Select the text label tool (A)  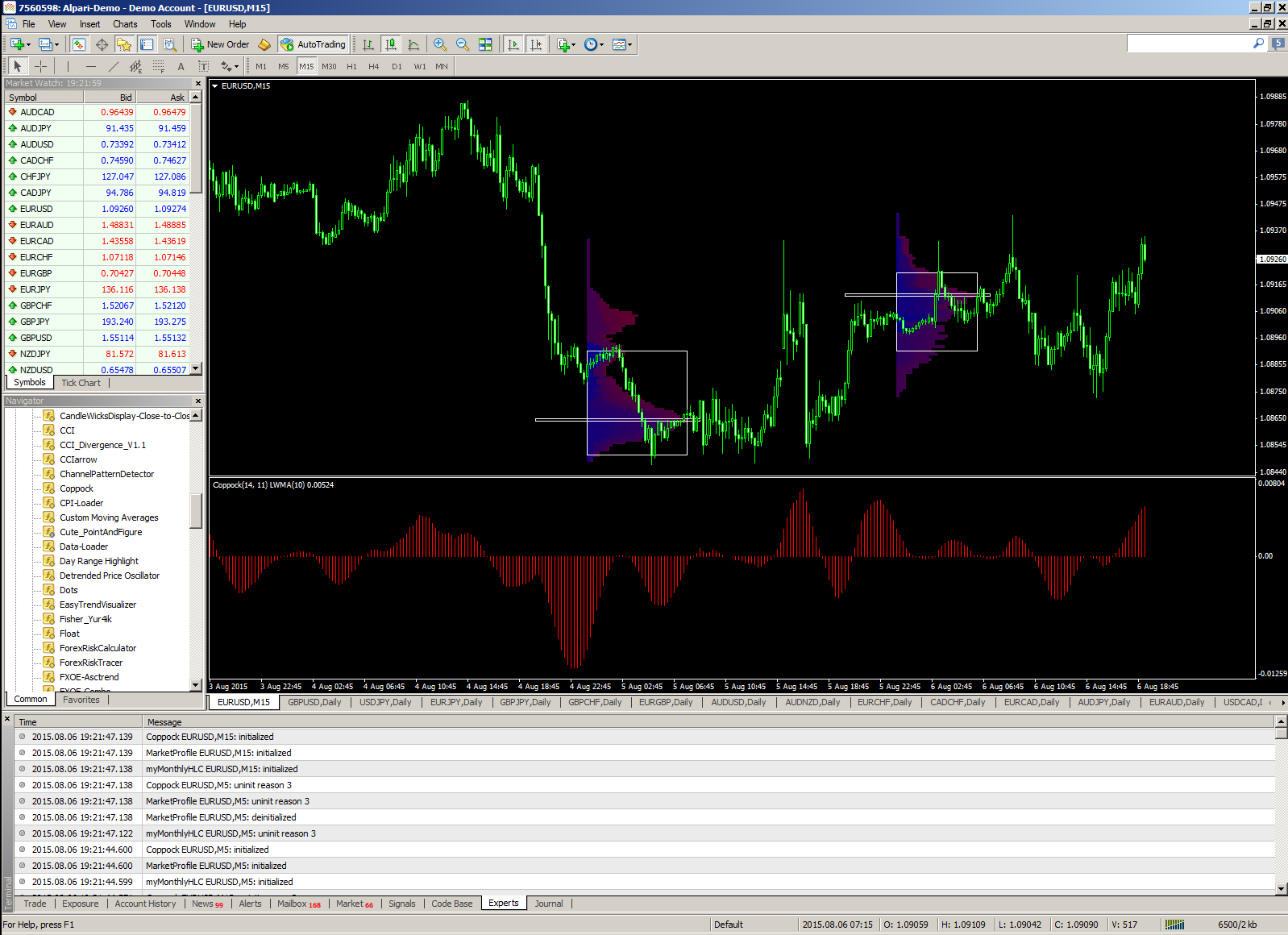pyautogui.click(x=181, y=66)
